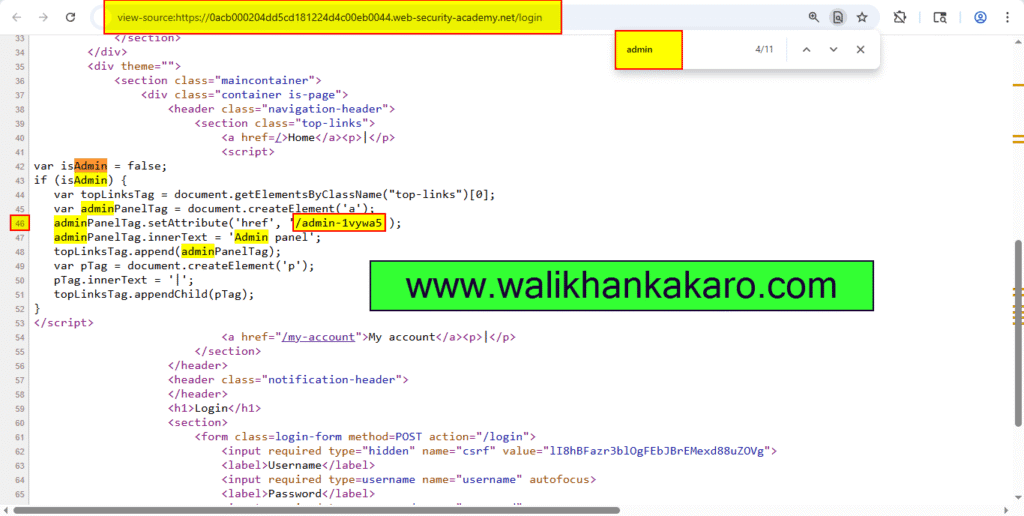Click the browser back arrow
Screen dimensions: 1024x516
[x=15, y=17]
